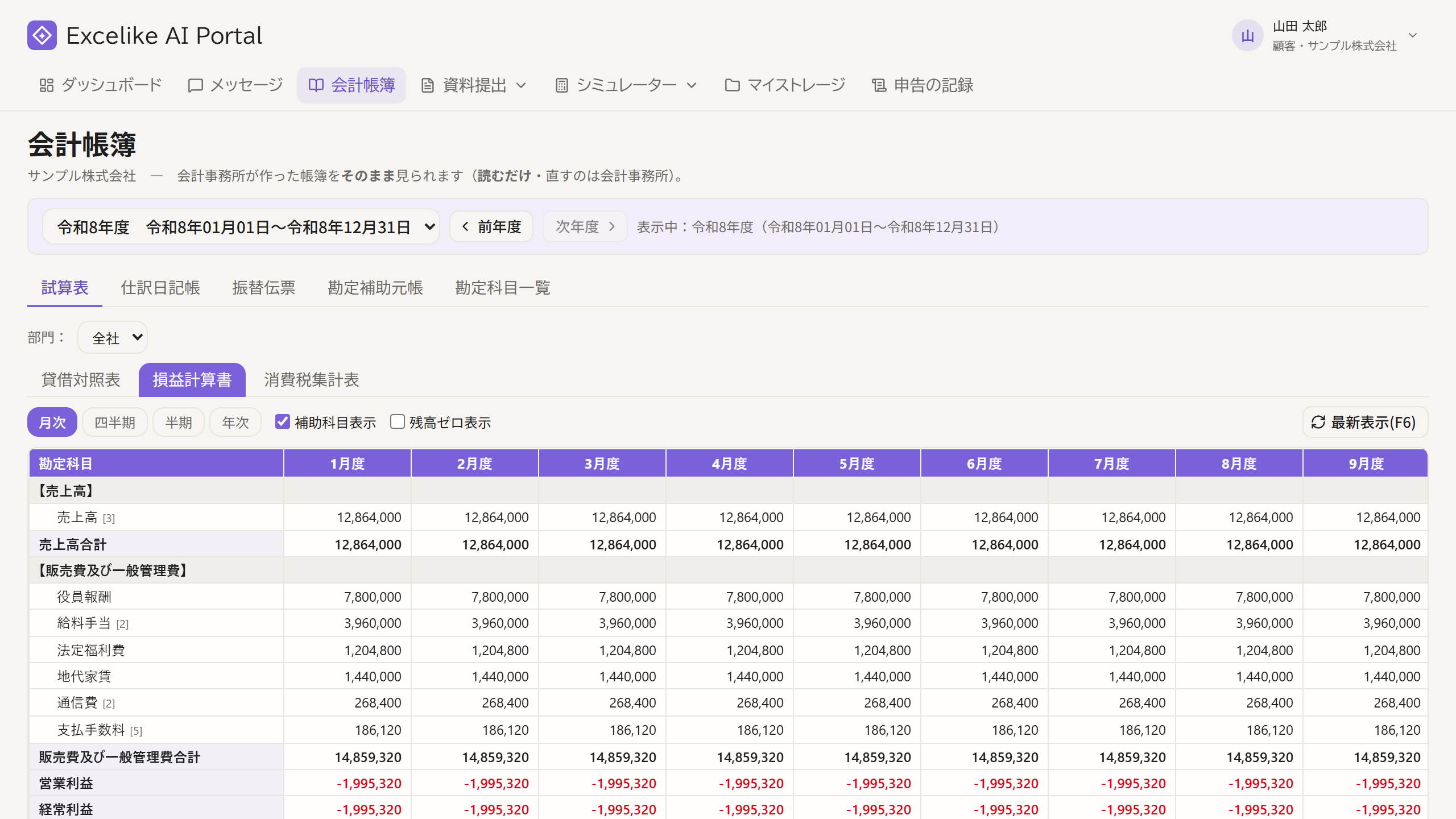The width and height of the screenshot is (1456, 819).
Task: Click the 山 user avatar circle
Action: (1247, 35)
